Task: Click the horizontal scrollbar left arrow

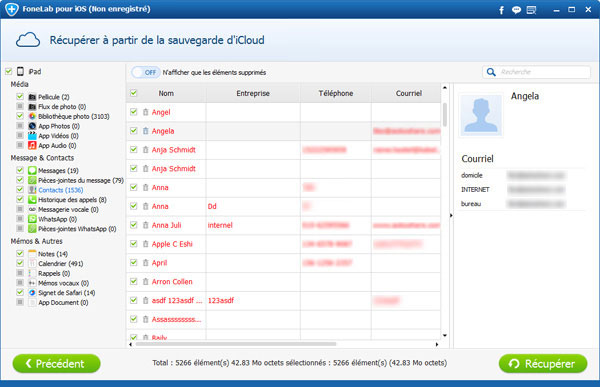Action: point(130,344)
